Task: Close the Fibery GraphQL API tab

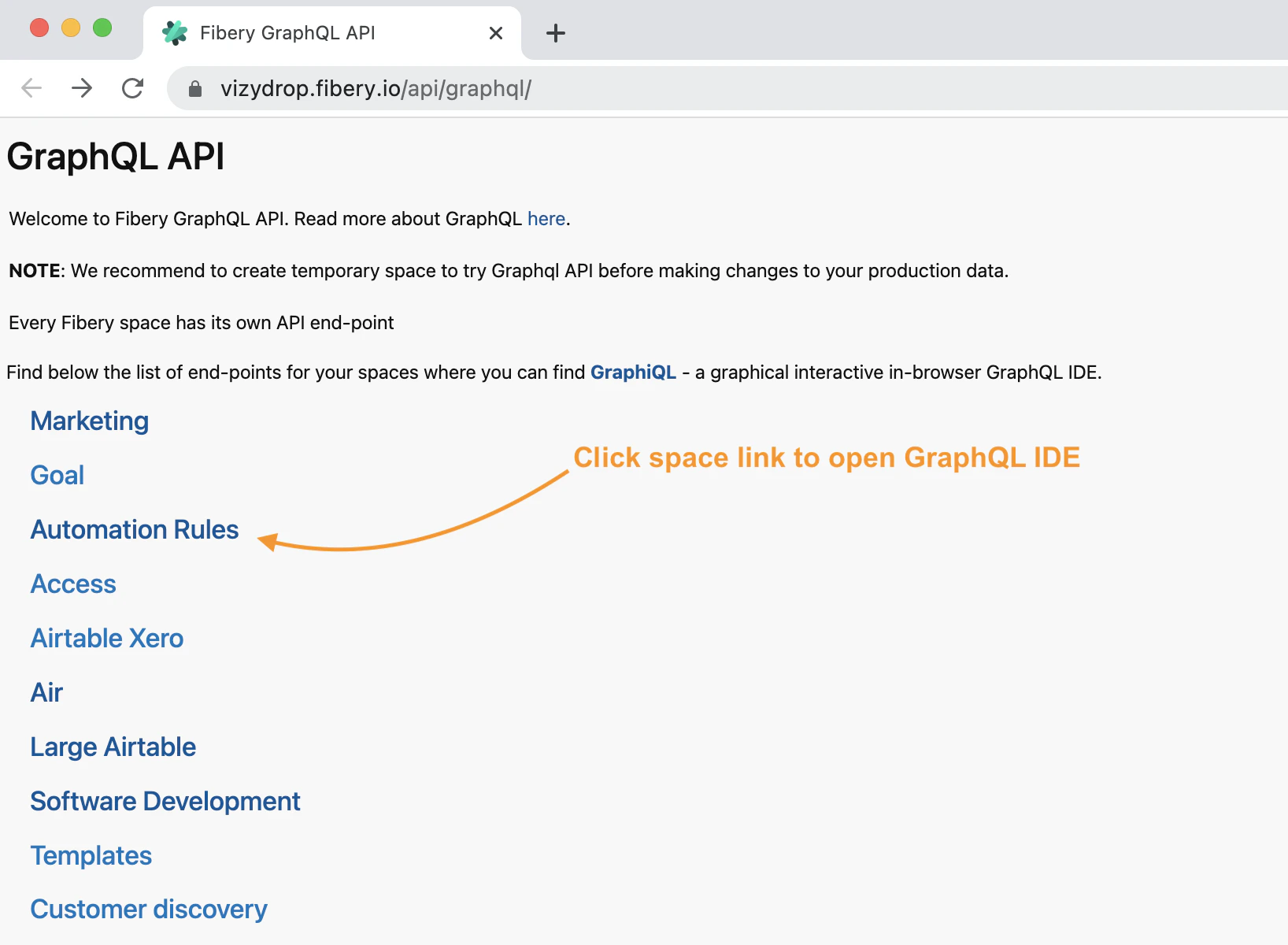Action: point(496,33)
